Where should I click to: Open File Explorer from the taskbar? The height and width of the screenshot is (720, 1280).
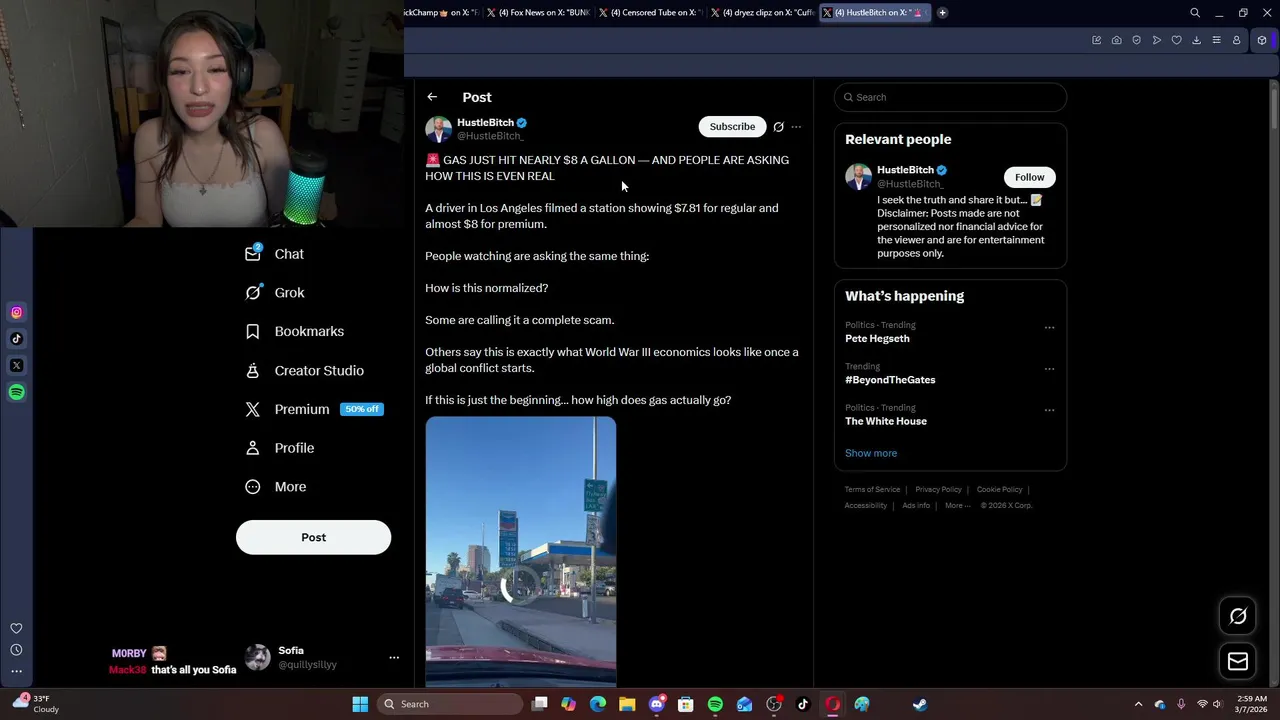tap(627, 704)
